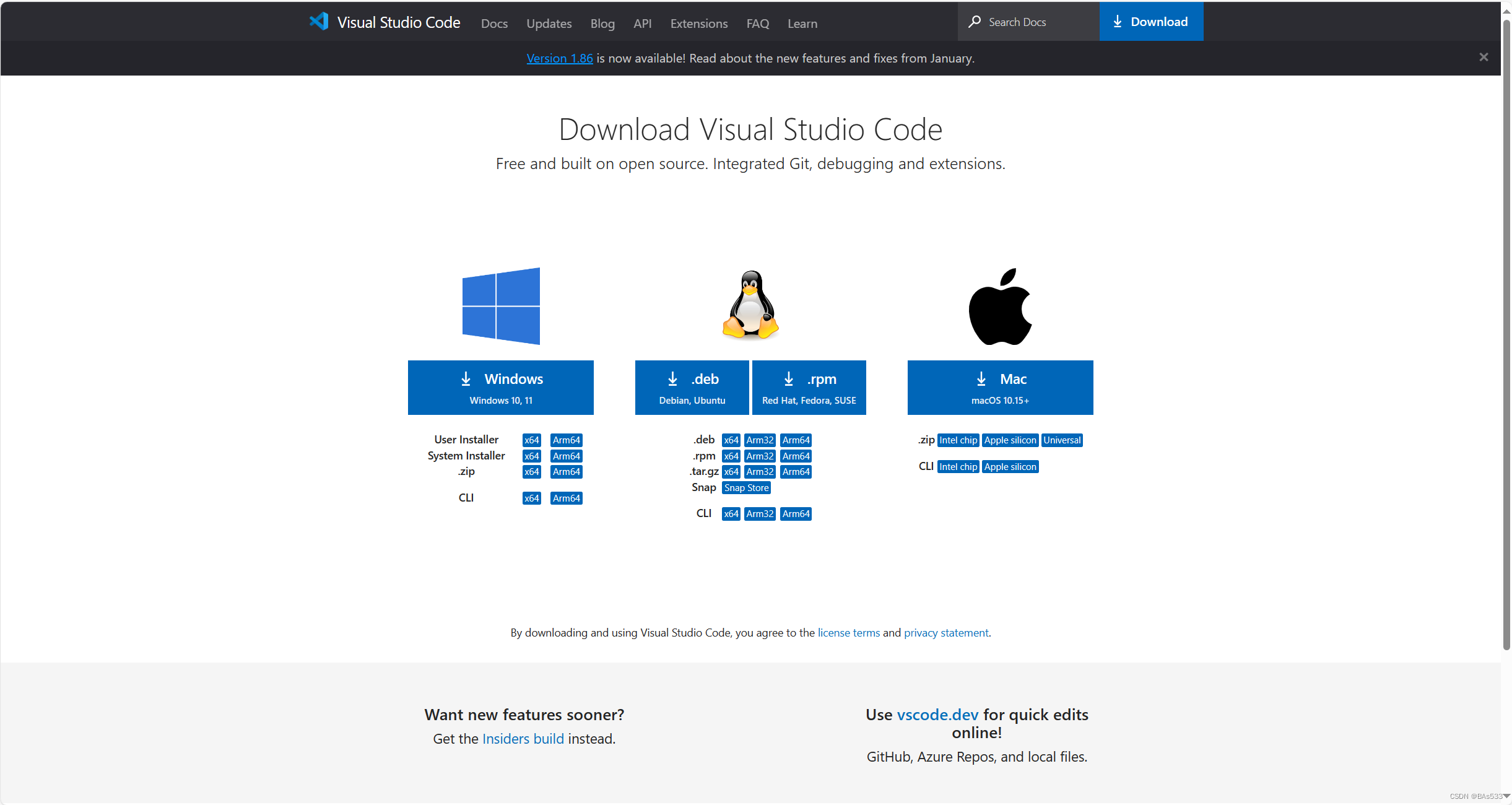Image resolution: width=1512 pixels, height=805 pixels.
Task: Select Mac .zip Apple silicon
Action: pos(1010,440)
